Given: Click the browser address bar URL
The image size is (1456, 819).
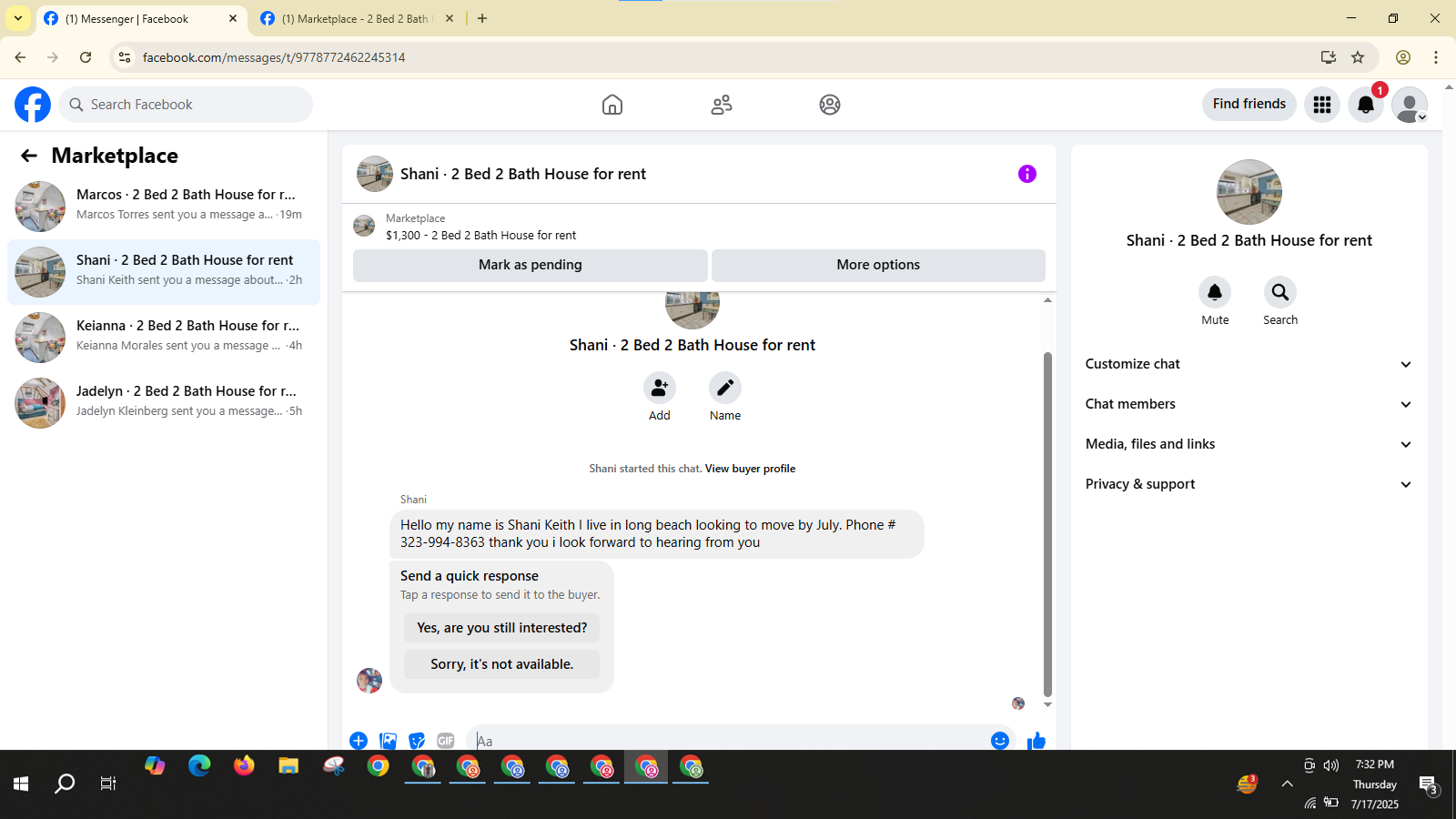Looking at the screenshot, I should (x=274, y=57).
